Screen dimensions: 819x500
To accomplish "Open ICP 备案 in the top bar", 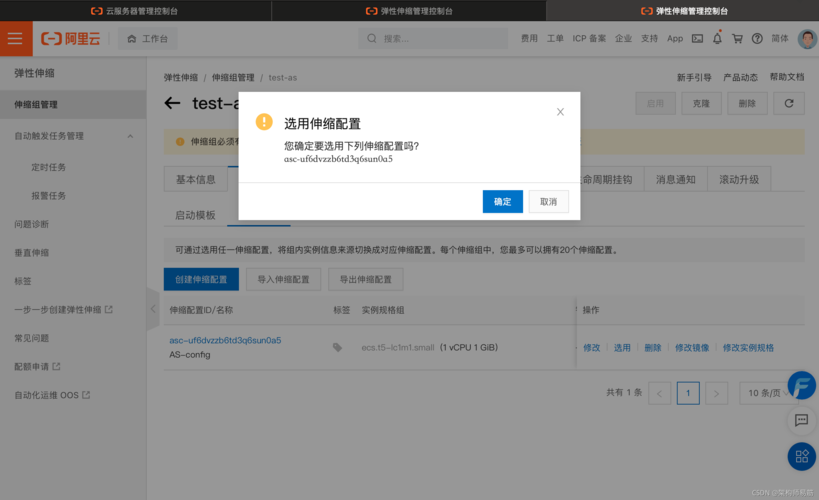I will coord(589,39).
